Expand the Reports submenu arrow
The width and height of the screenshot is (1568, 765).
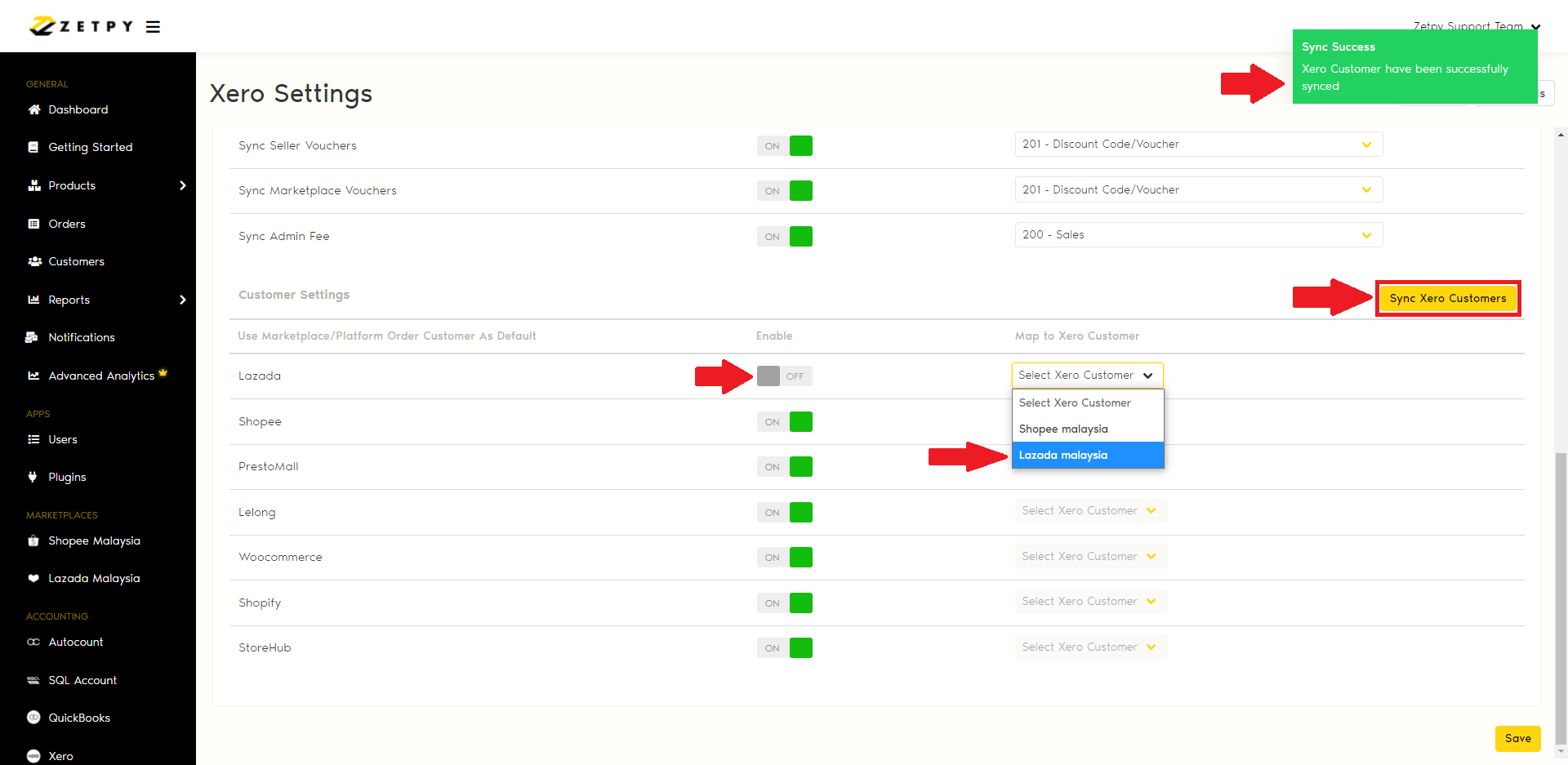point(183,300)
